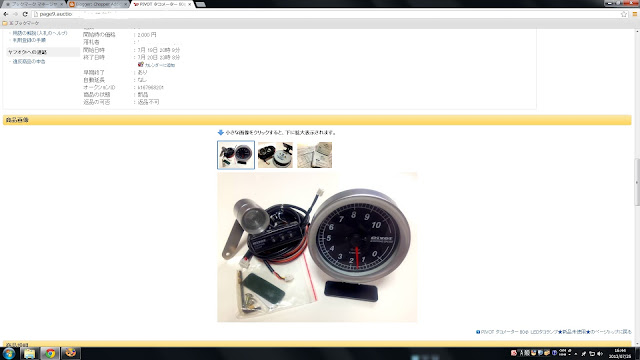Click the end date value 7月20日
Screen dimensions: 640x360
[x=159, y=58]
